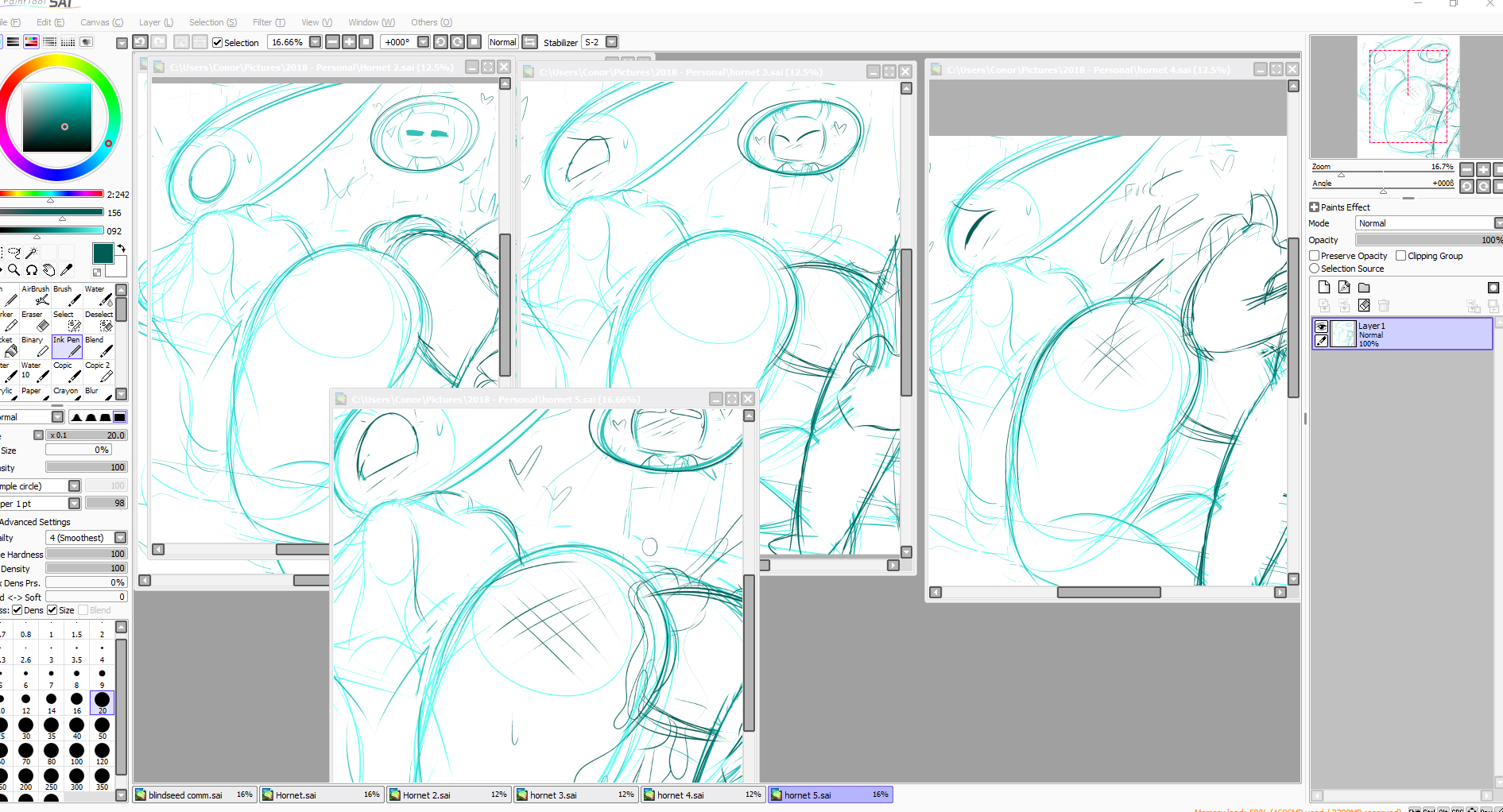Hide Layer1 with the eye icon
Image resolution: width=1503 pixels, height=812 pixels.
tap(1322, 327)
